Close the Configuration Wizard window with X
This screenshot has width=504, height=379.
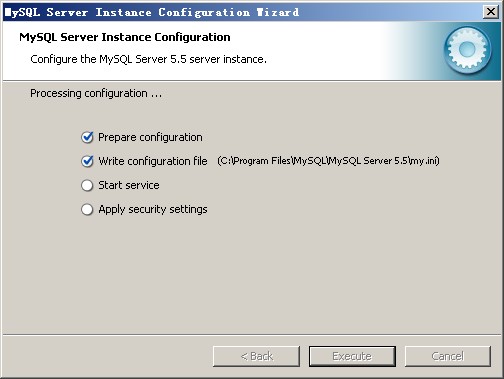coord(491,12)
